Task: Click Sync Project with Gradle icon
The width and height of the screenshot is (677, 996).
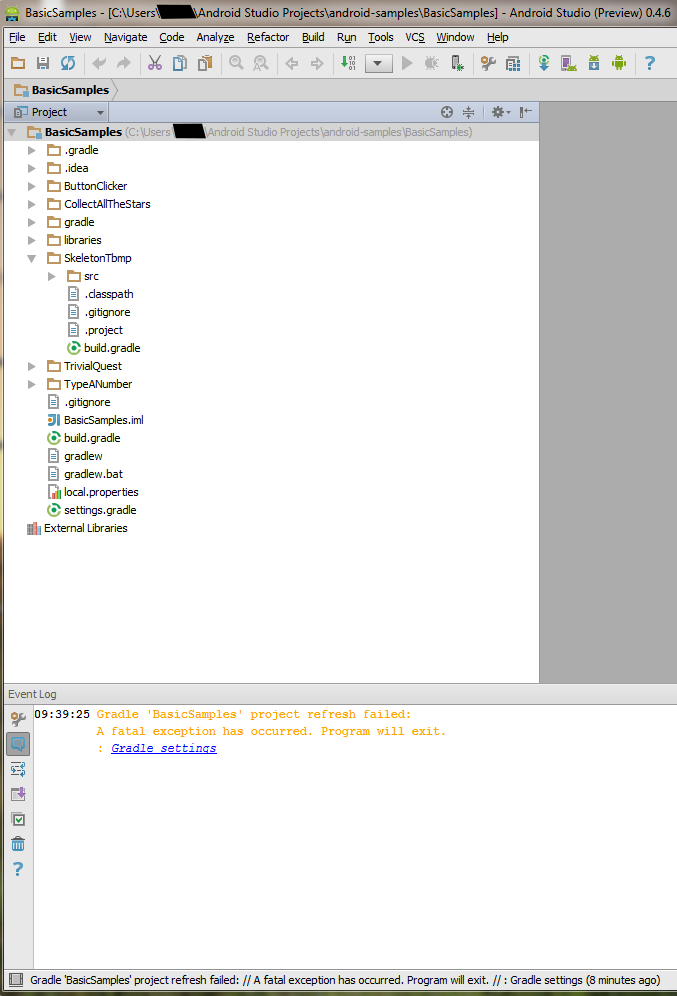Action: [x=544, y=63]
